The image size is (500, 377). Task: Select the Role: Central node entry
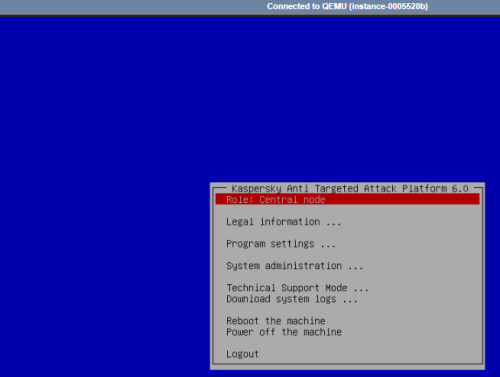pyautogui.click(x=347, y=199)
